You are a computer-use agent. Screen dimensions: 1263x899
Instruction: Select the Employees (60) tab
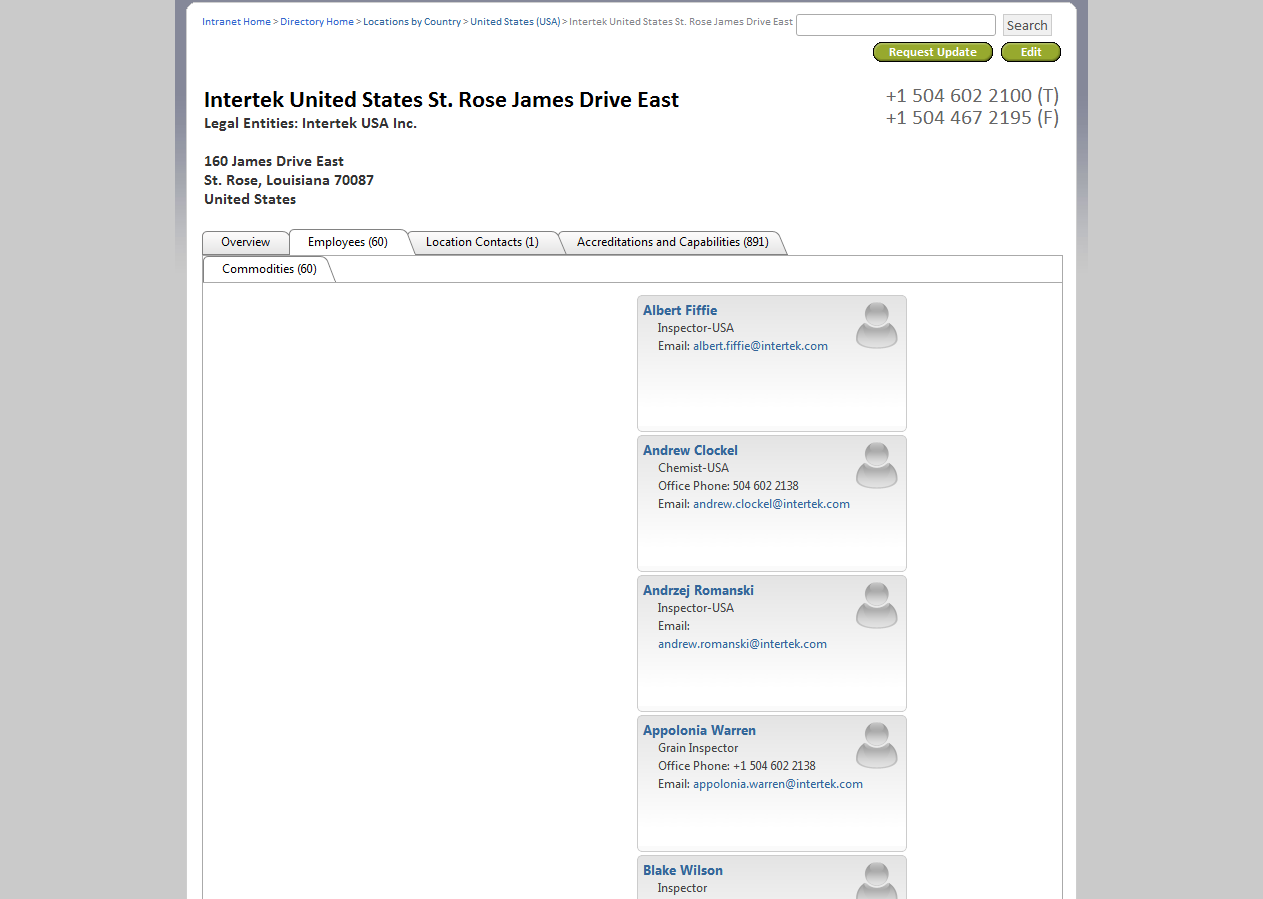pyautogui.click(x=348, y=242)
